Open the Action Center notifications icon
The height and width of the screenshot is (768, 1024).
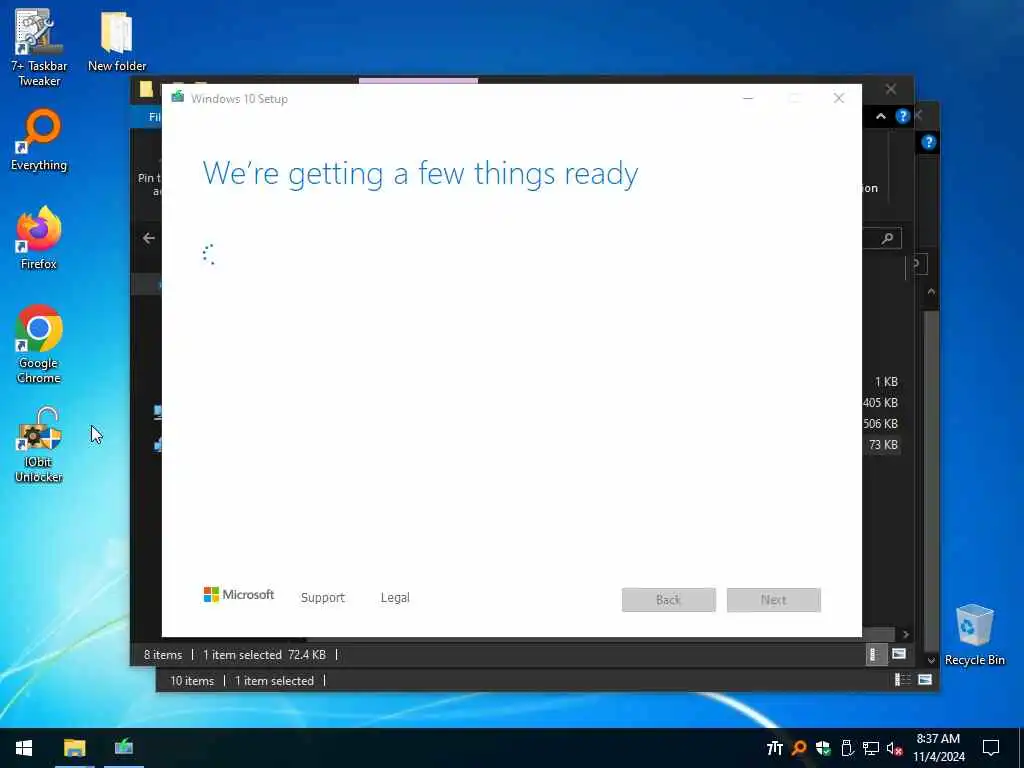[991, 748]
